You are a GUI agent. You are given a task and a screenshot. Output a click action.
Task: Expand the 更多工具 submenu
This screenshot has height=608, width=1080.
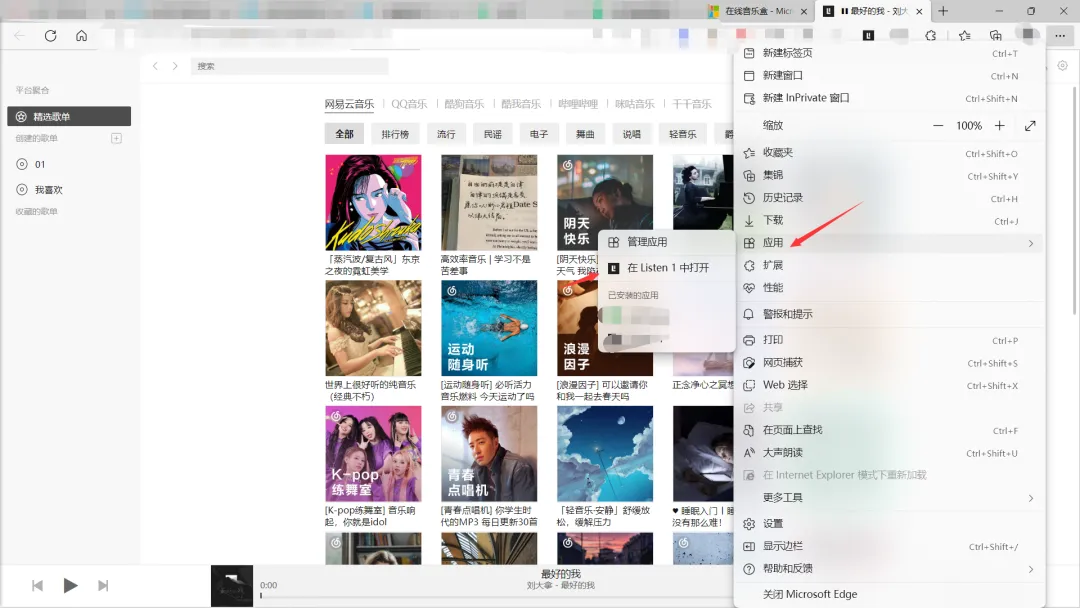click(x=889, y=498)
